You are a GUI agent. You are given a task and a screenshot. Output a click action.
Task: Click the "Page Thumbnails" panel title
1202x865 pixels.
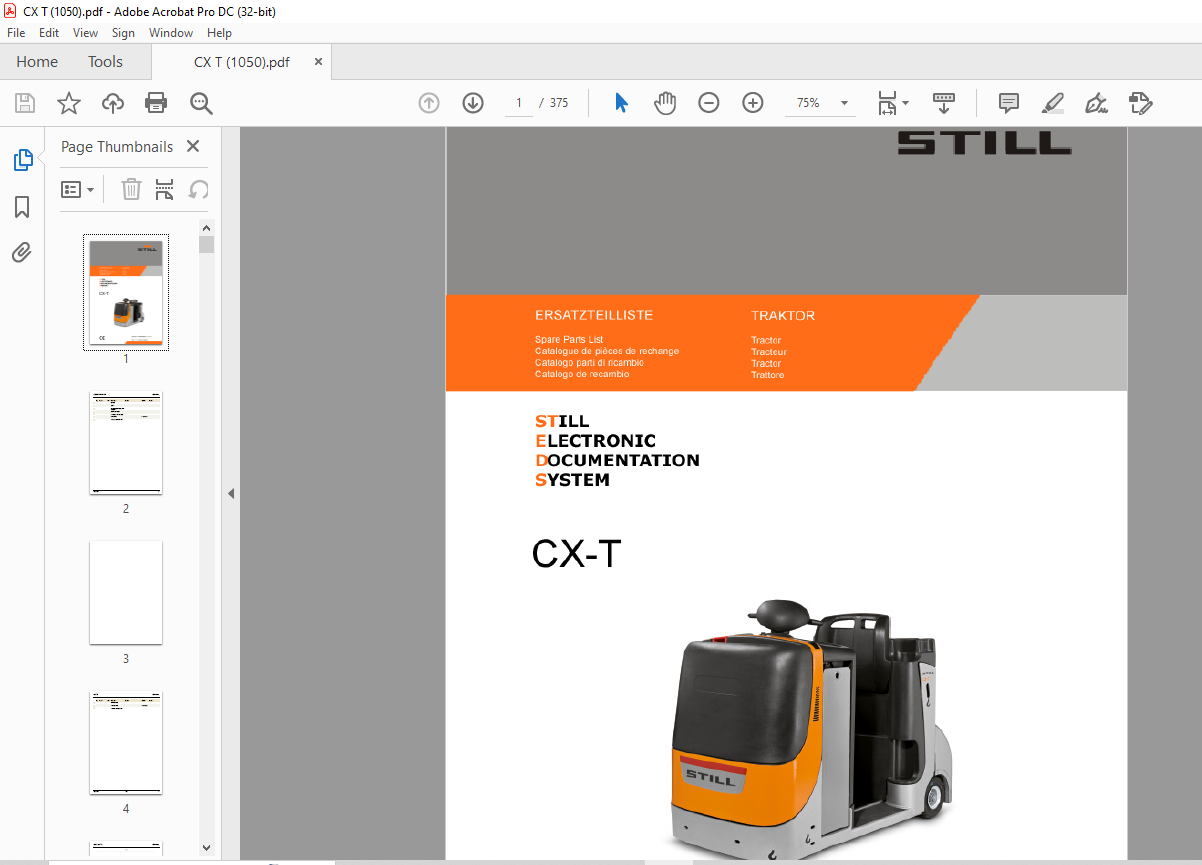click(x=117, y=147)
